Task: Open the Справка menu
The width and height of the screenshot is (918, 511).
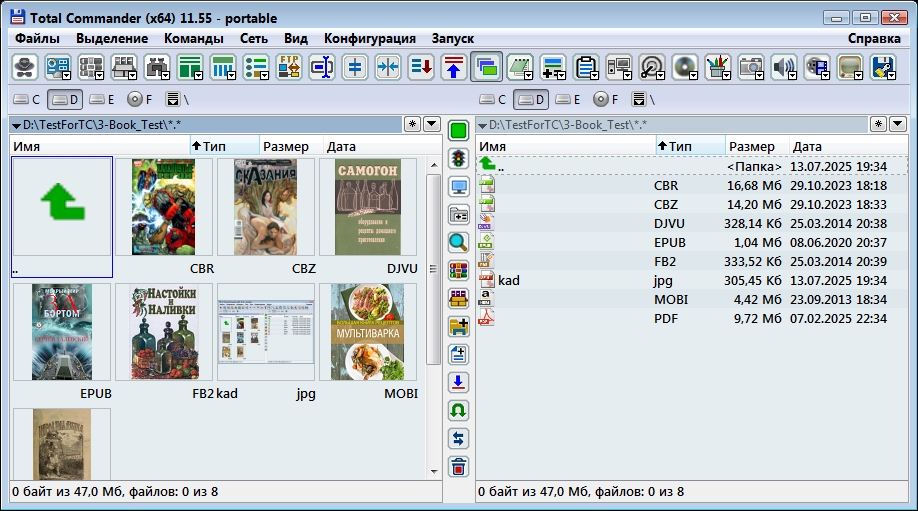Action: (874, 39)
